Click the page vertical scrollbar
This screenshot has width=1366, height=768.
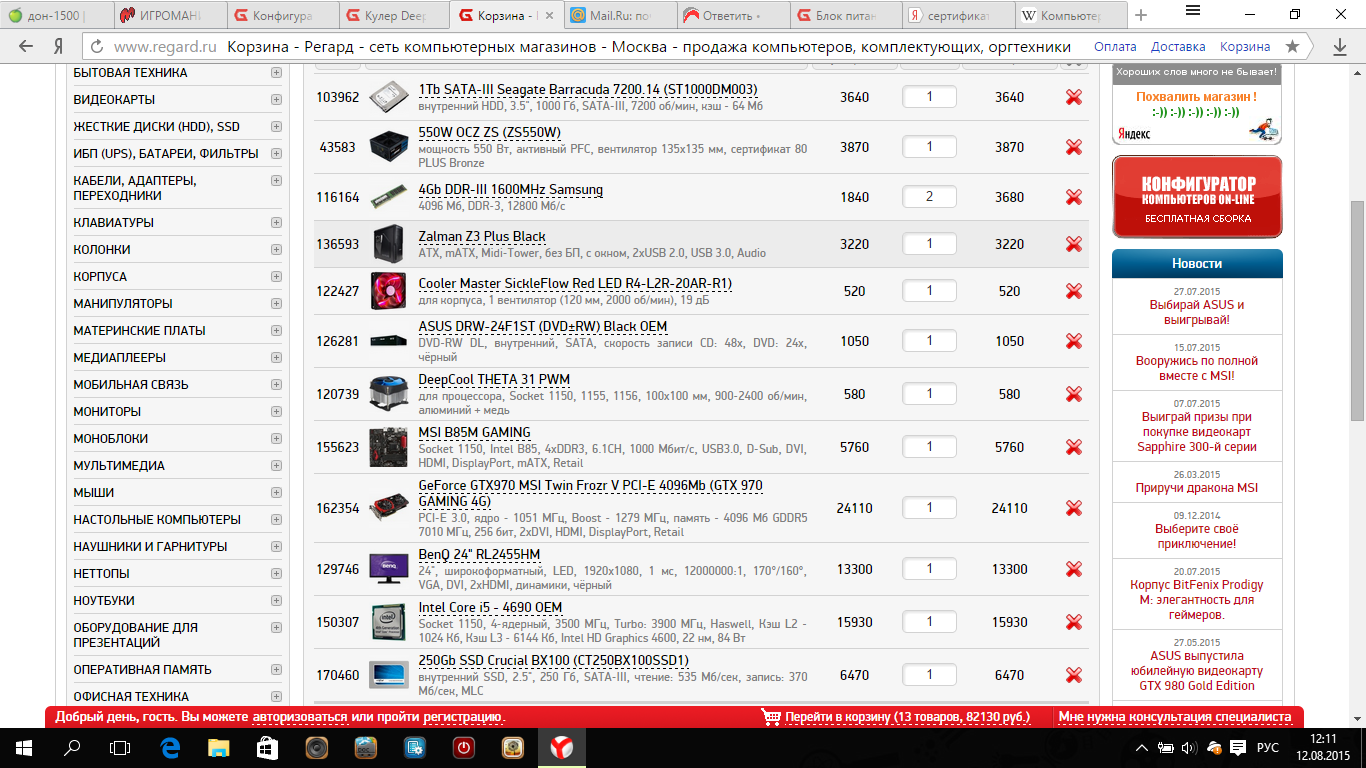1357,310
